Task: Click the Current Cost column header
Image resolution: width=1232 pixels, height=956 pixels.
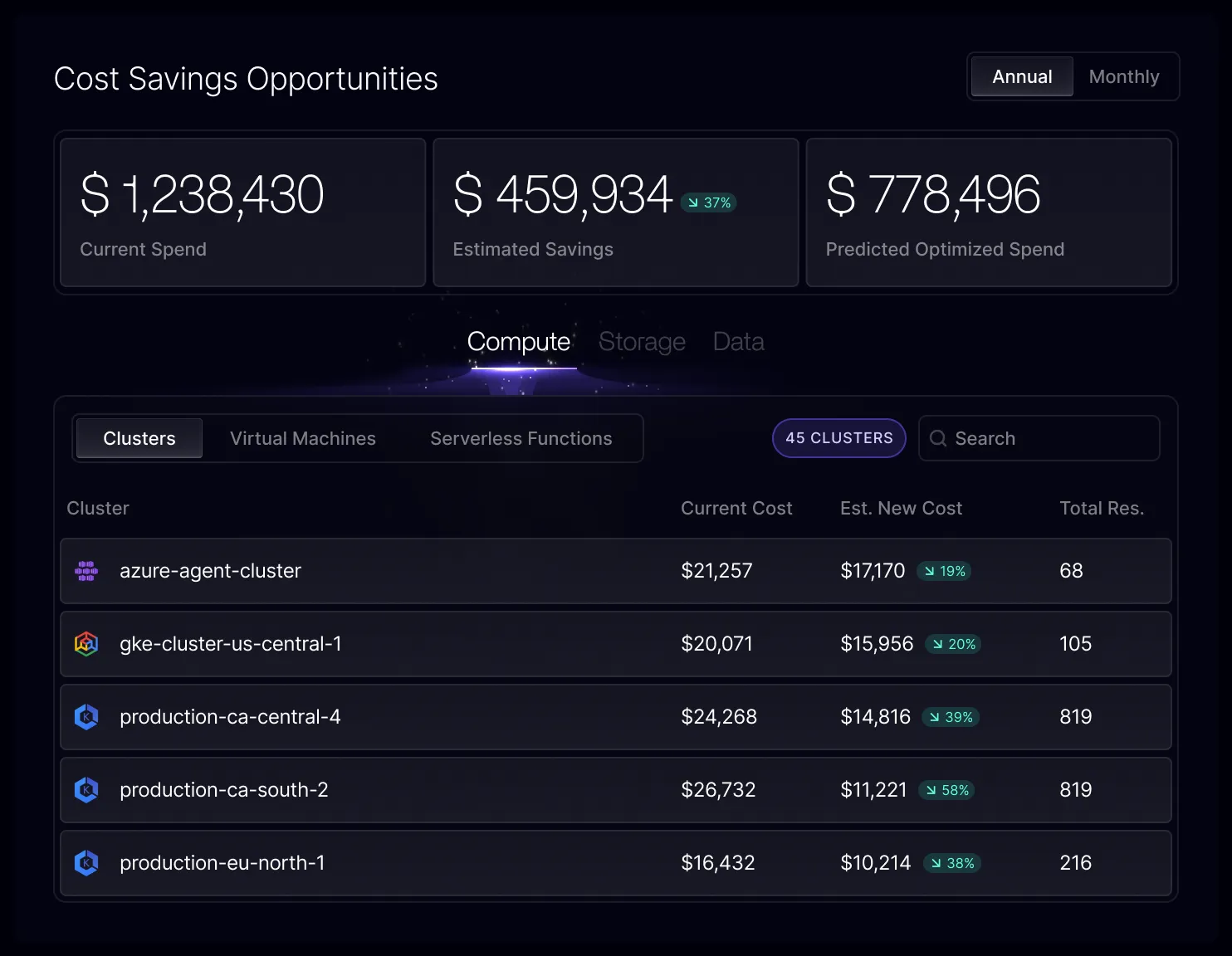Action: (x=736, y=508)
